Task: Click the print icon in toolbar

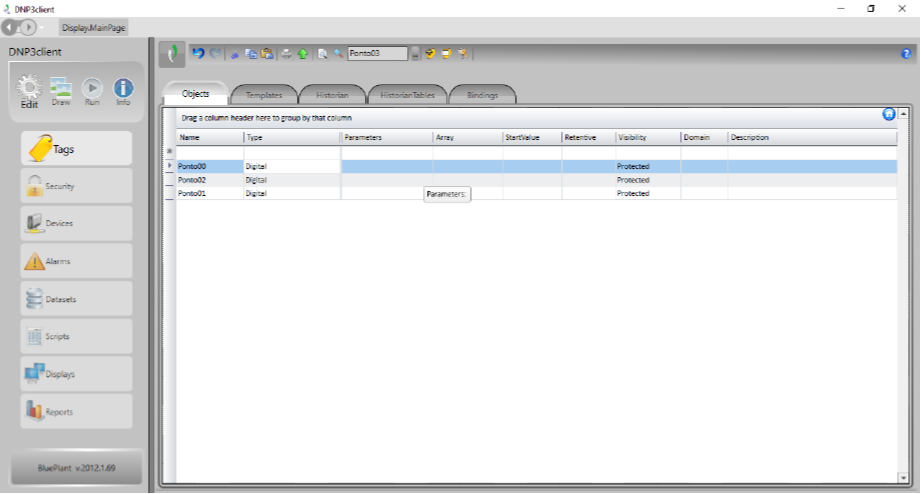Action: [286, 53]
